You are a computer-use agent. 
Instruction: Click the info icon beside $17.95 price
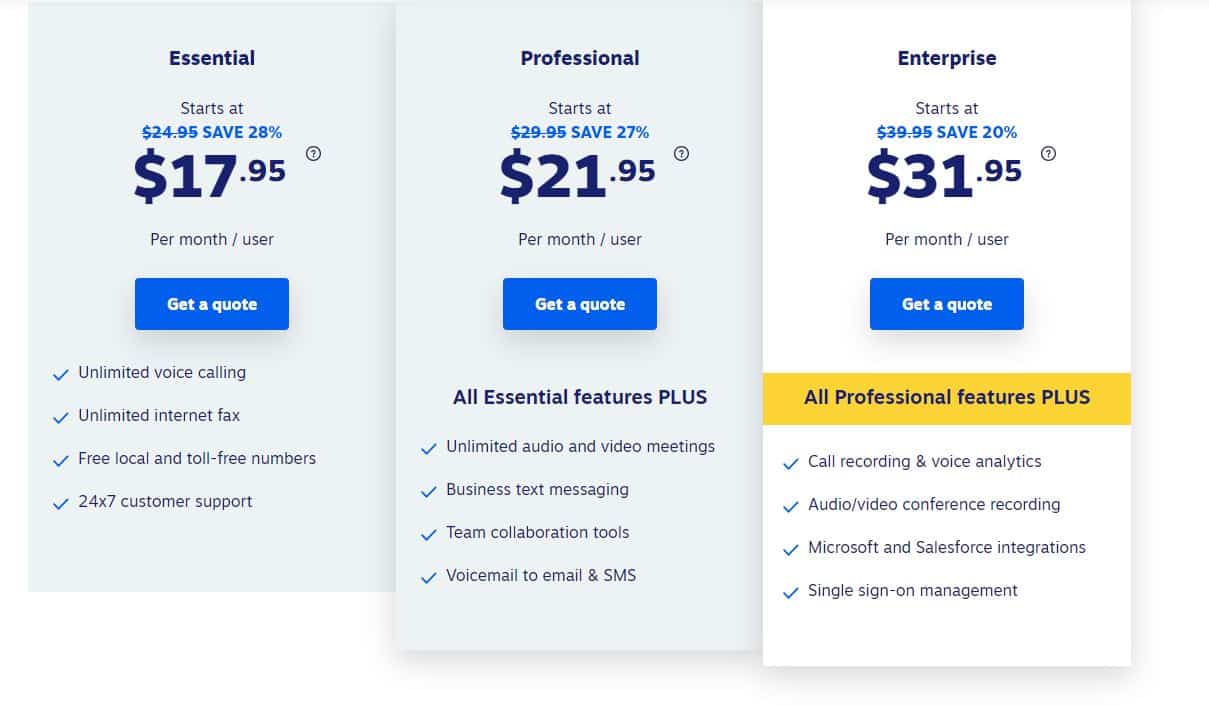click(x=314, y=154)
